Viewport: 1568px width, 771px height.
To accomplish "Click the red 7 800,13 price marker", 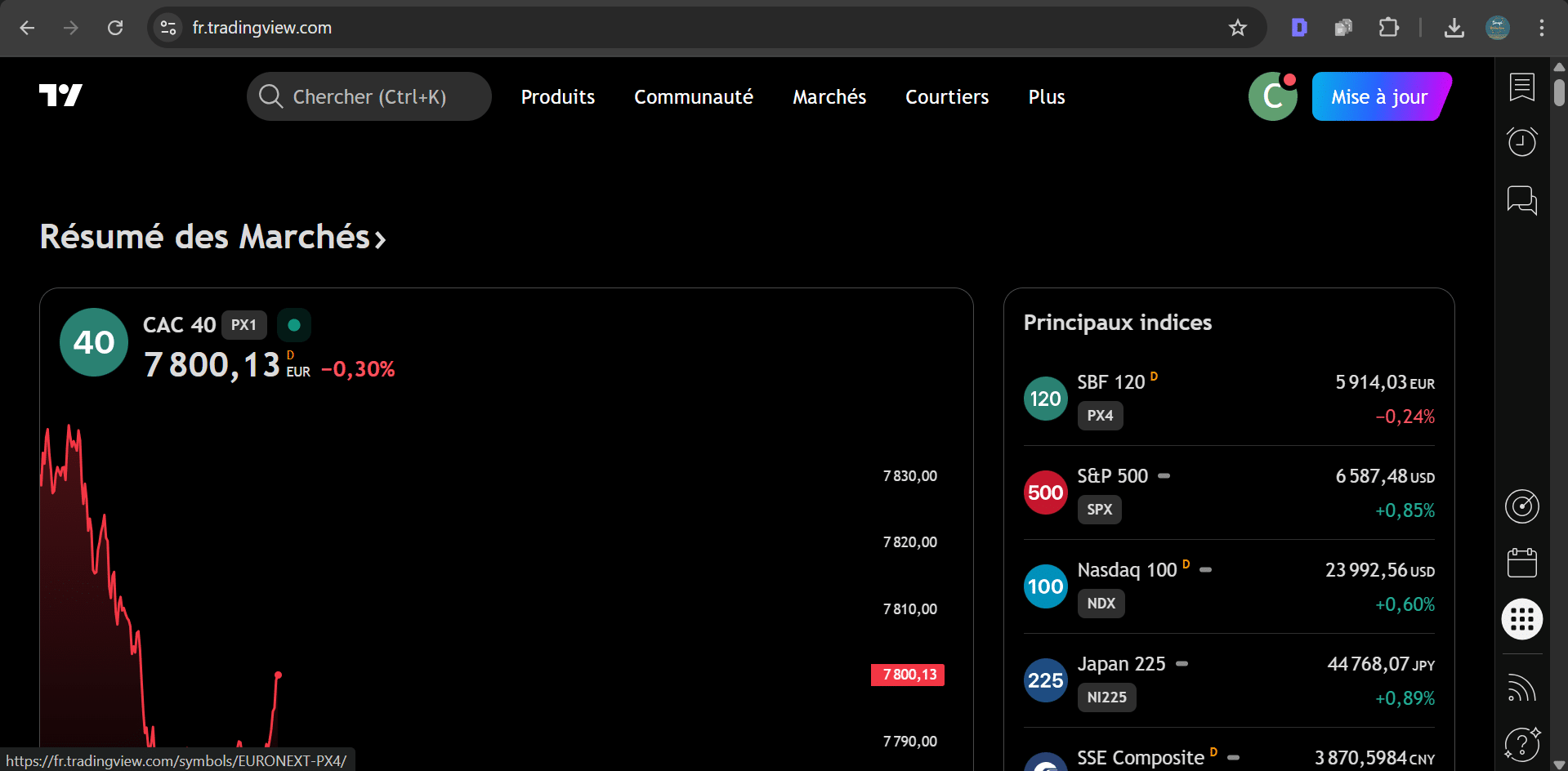I will (908, 675).
